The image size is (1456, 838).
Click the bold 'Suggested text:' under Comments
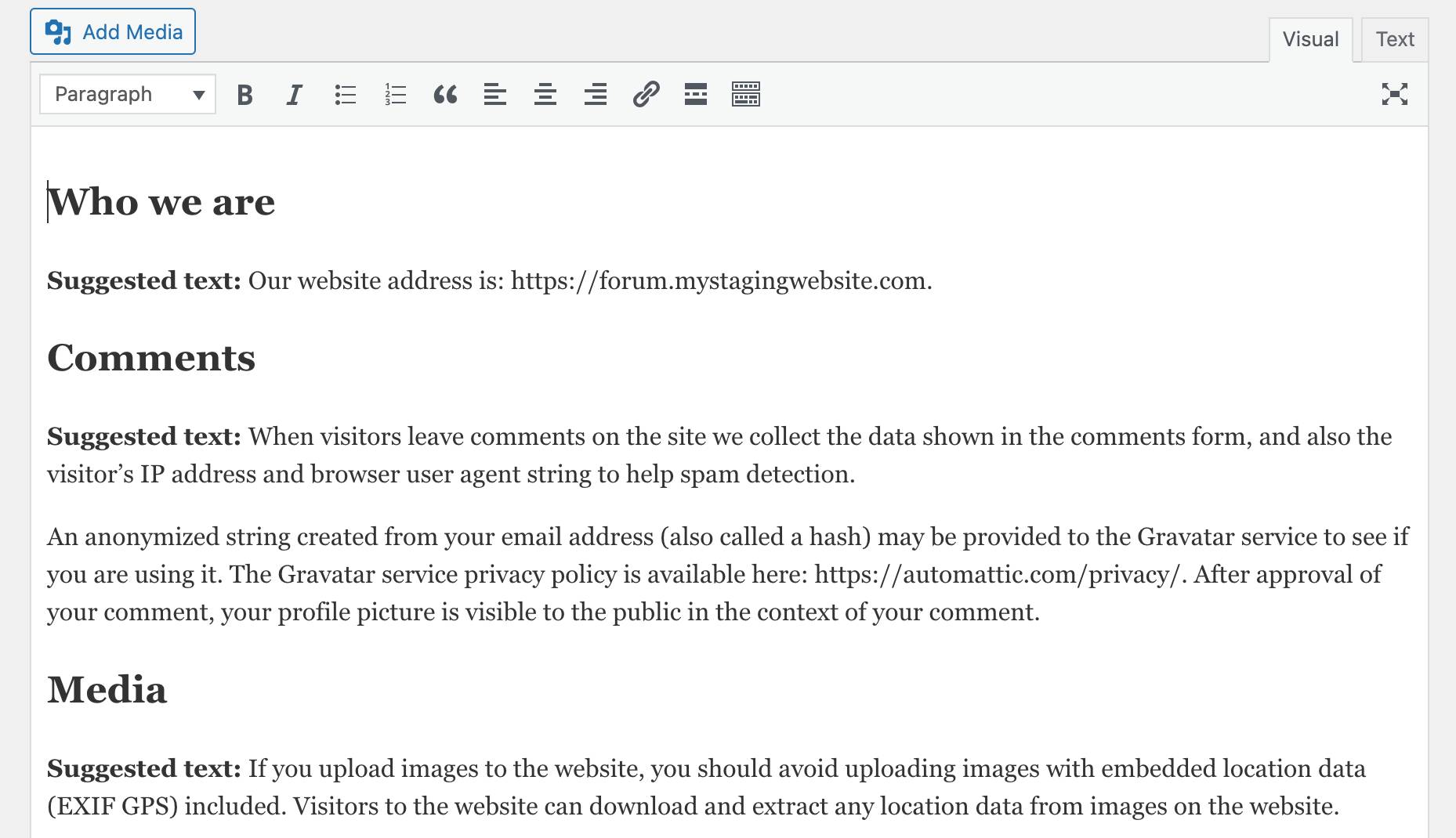(x=144, y=436)
